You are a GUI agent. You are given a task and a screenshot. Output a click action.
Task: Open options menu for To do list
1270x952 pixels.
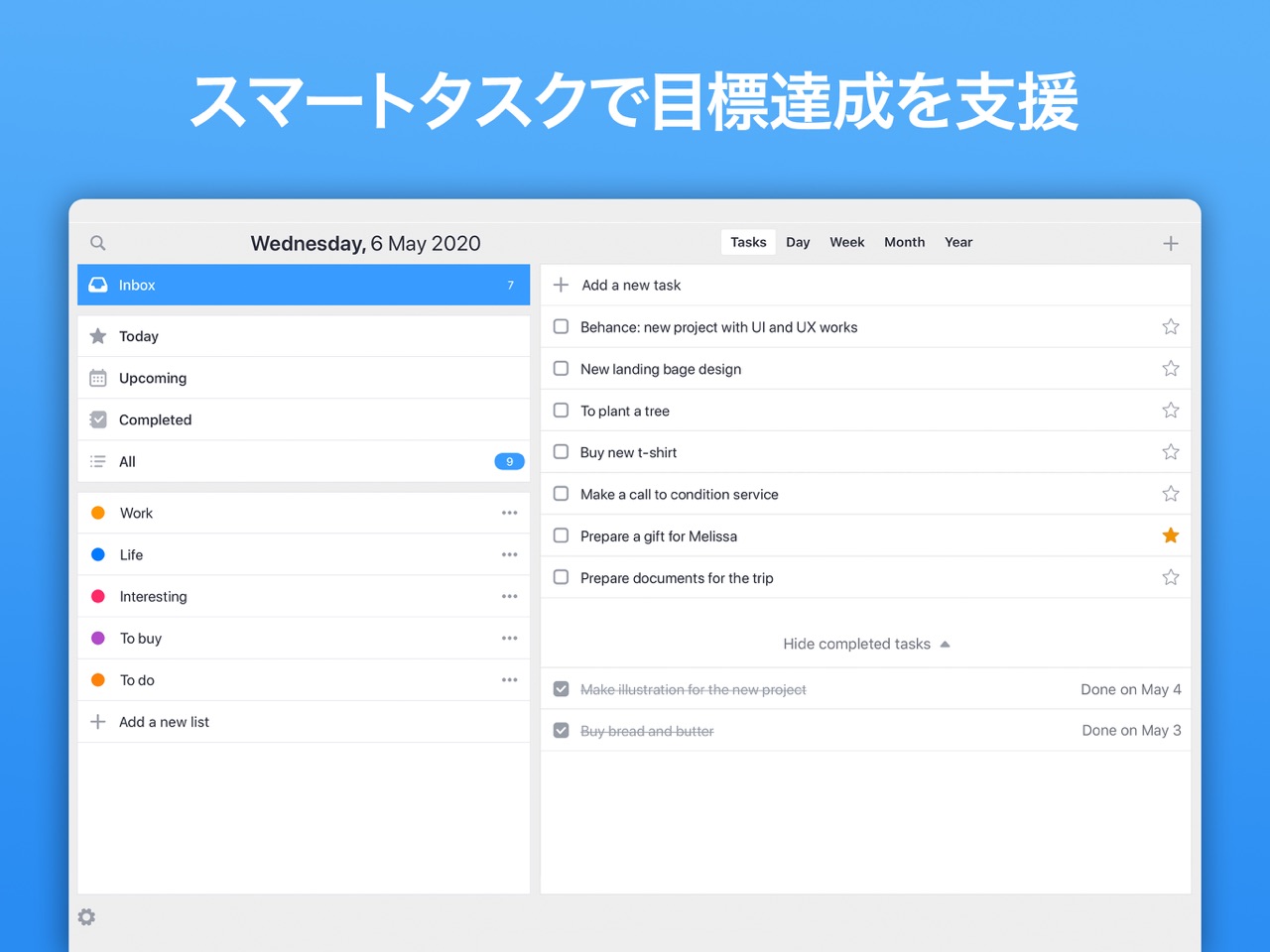click(x=510, y=679)
